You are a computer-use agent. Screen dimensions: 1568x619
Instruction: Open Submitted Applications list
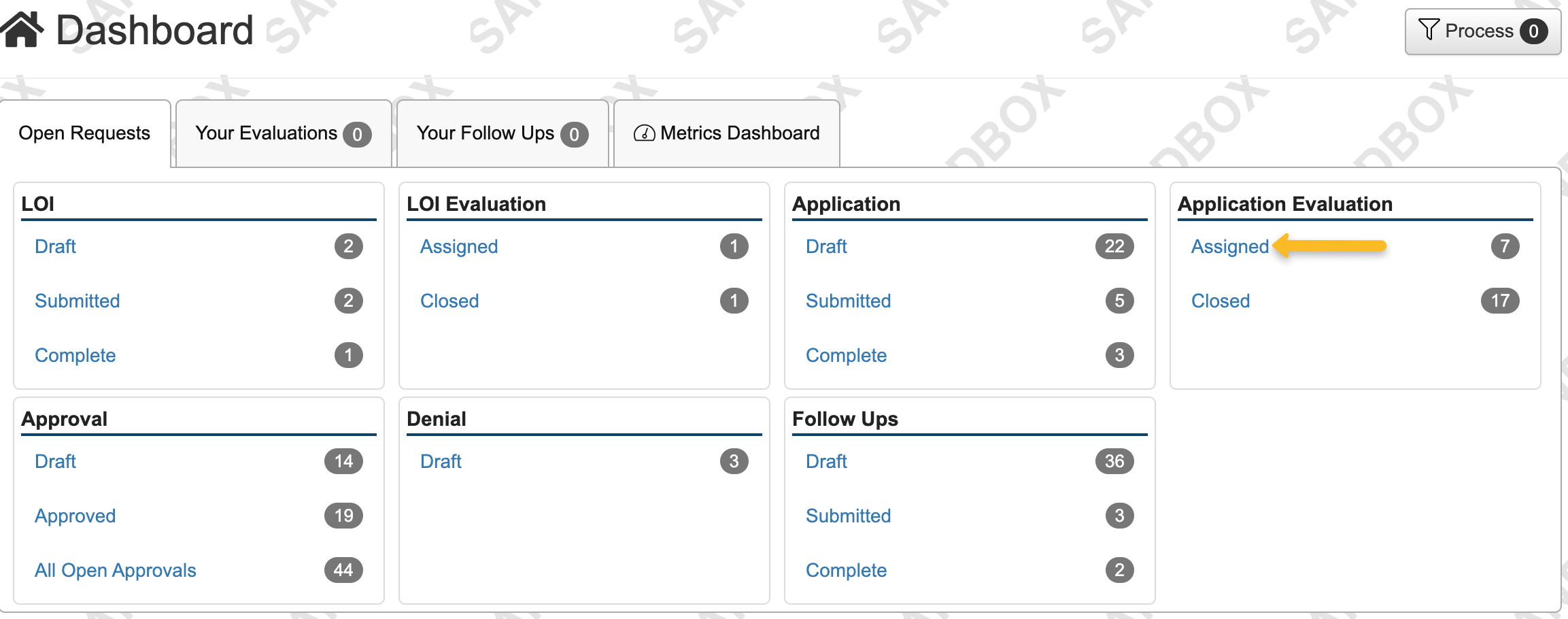(x=848, y=301)
